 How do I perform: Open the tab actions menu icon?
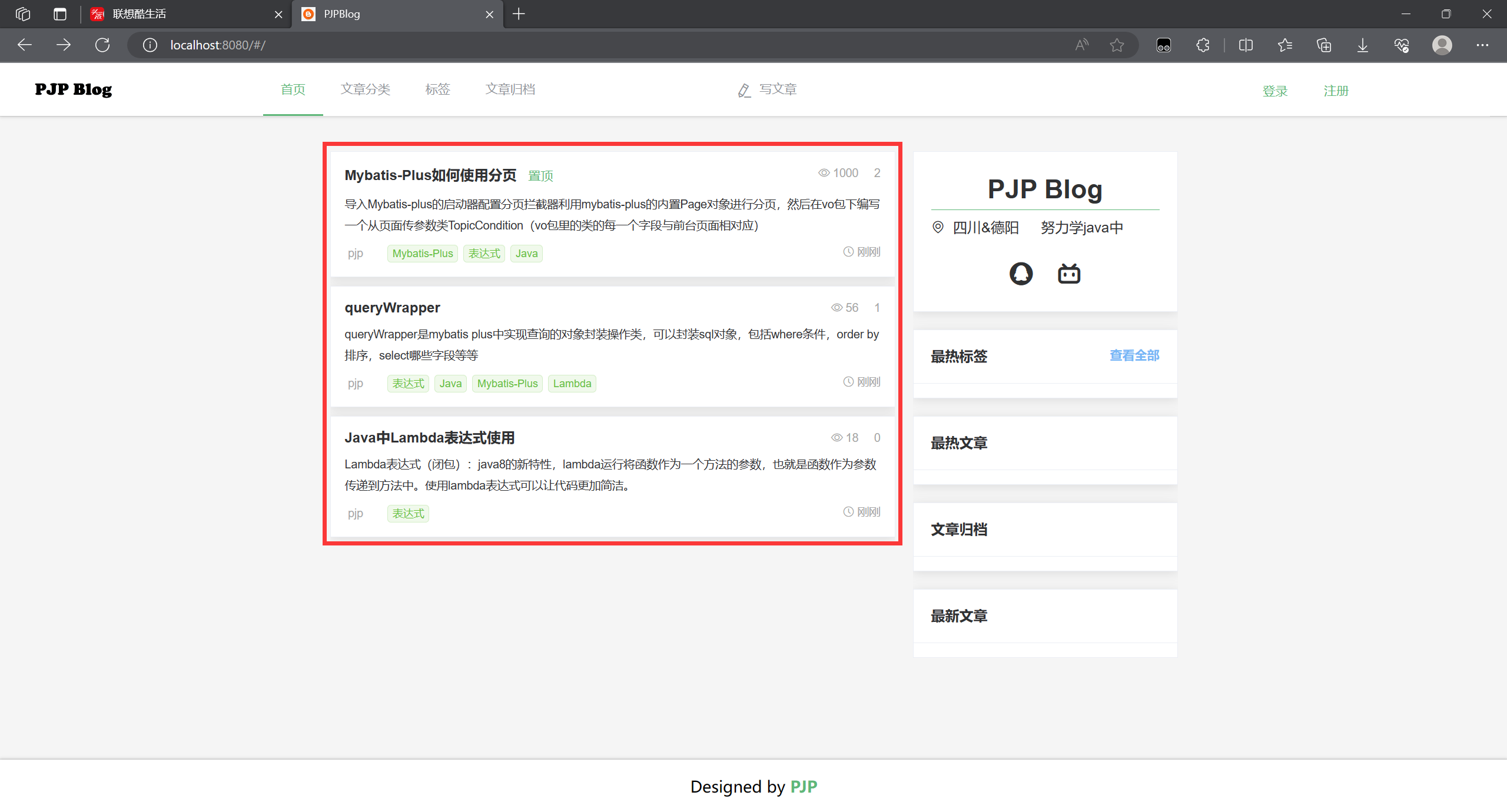[x=60, y=14]
